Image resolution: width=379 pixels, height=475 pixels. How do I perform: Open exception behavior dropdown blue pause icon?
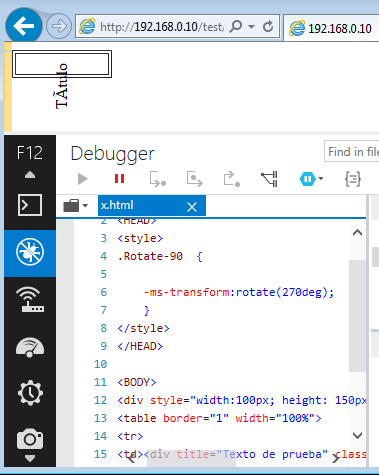(x=311, y=179)
